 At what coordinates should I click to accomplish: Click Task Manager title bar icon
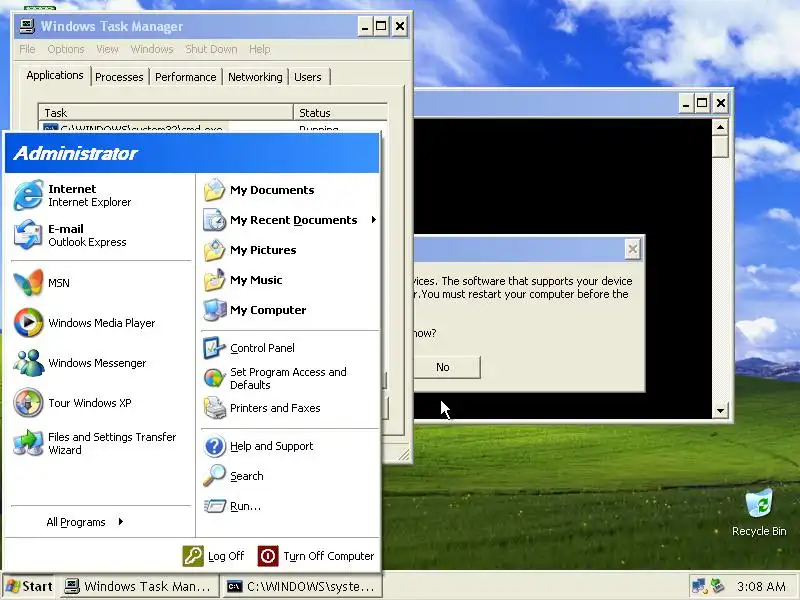click(x=27, y=26)
